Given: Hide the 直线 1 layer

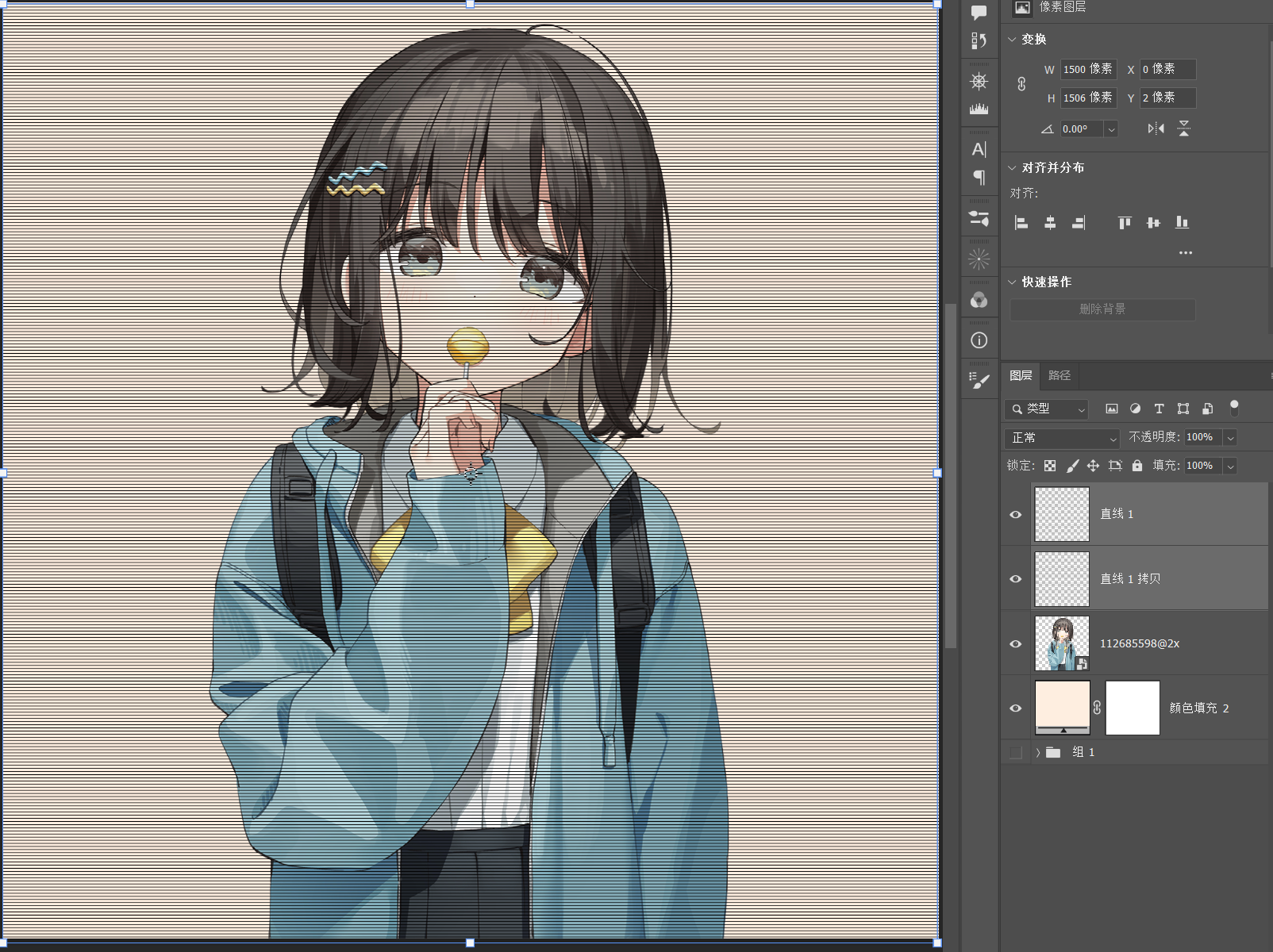Looking at the screenshot, I should click(1015, 514).
